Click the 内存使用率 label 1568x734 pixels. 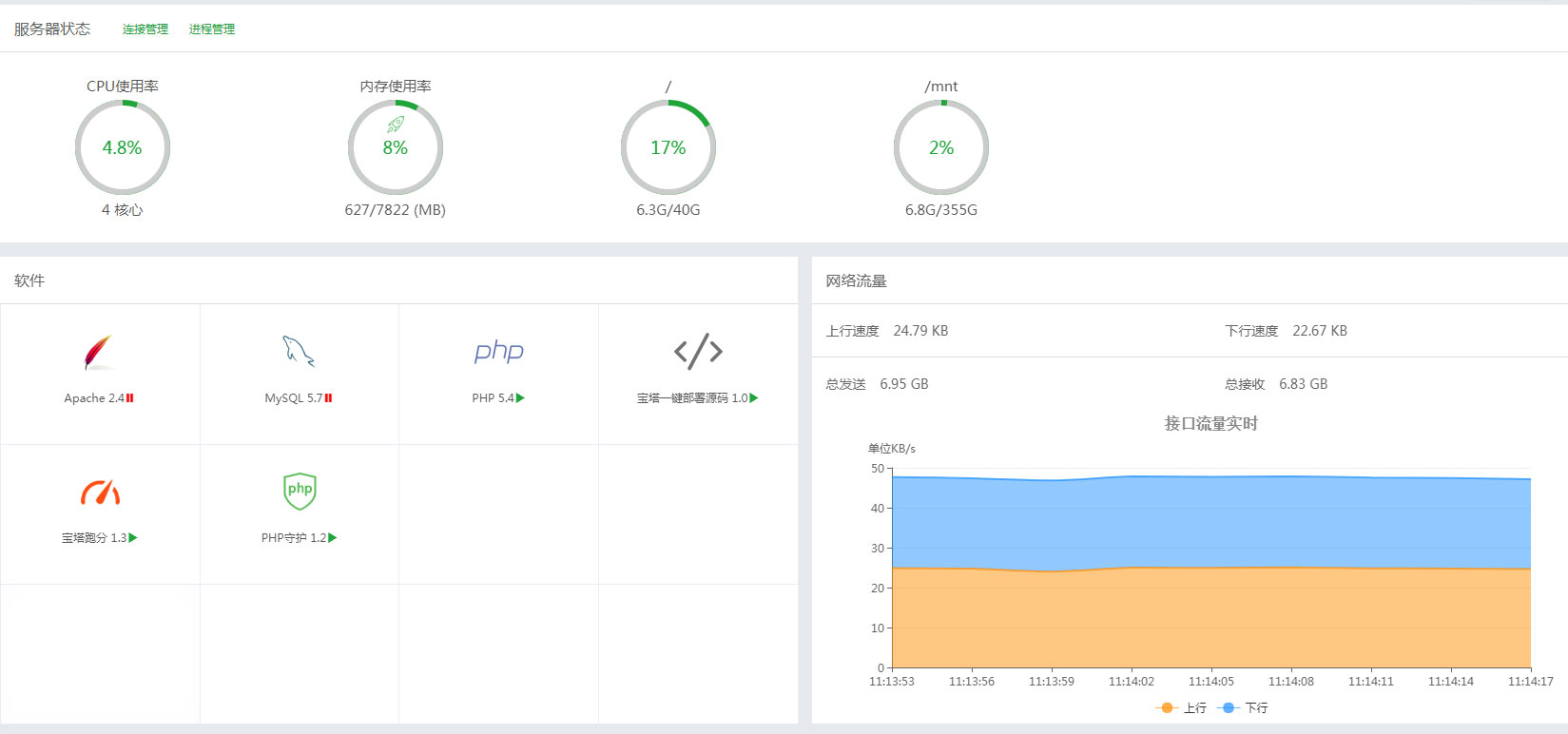click(x=396, y=86)
